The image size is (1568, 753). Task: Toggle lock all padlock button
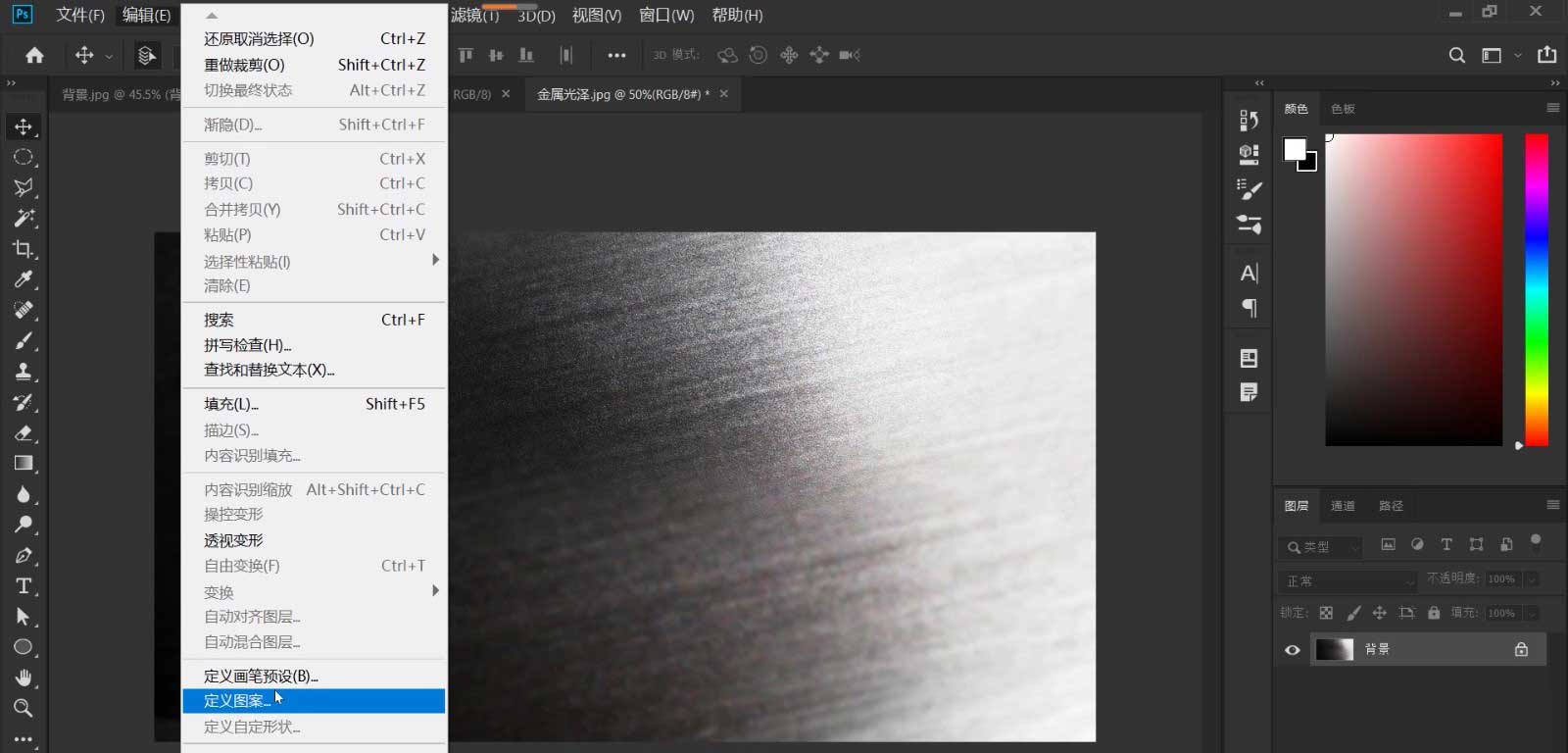(x=1434, y=613)
